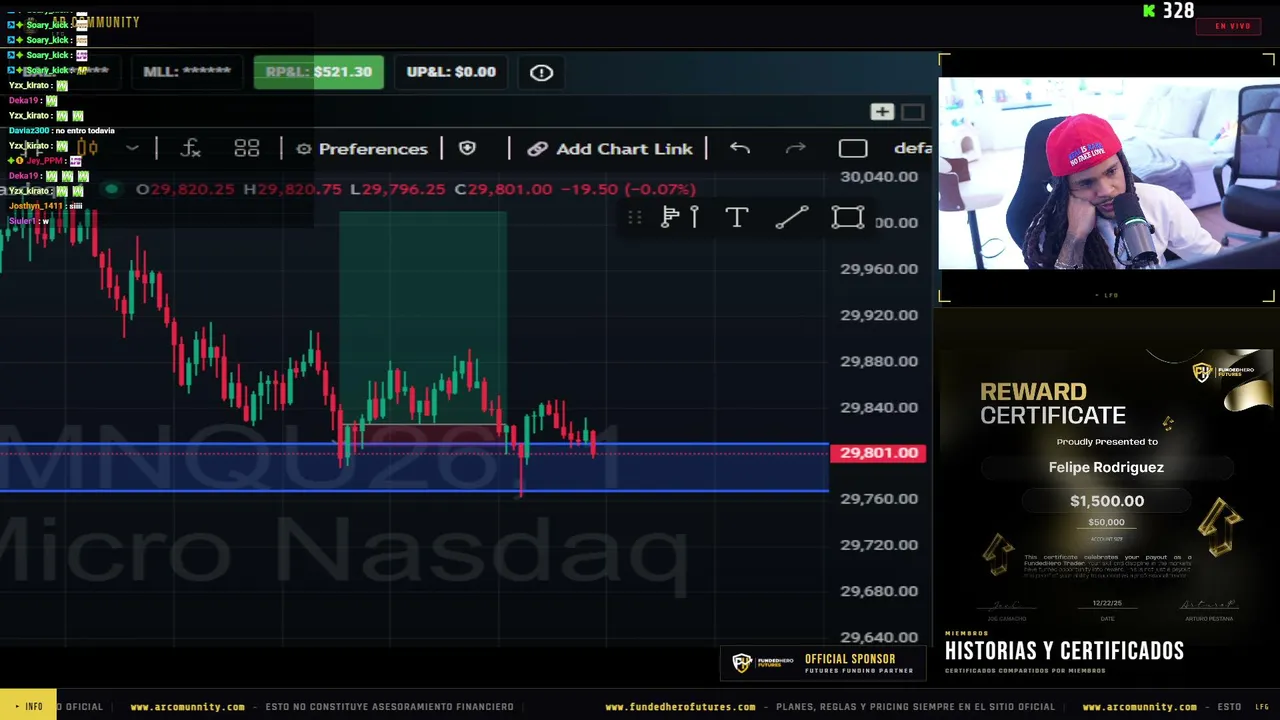Select the Text drawing tool
This screenshot has height=720, width=1280.
(x=737, y=217)
